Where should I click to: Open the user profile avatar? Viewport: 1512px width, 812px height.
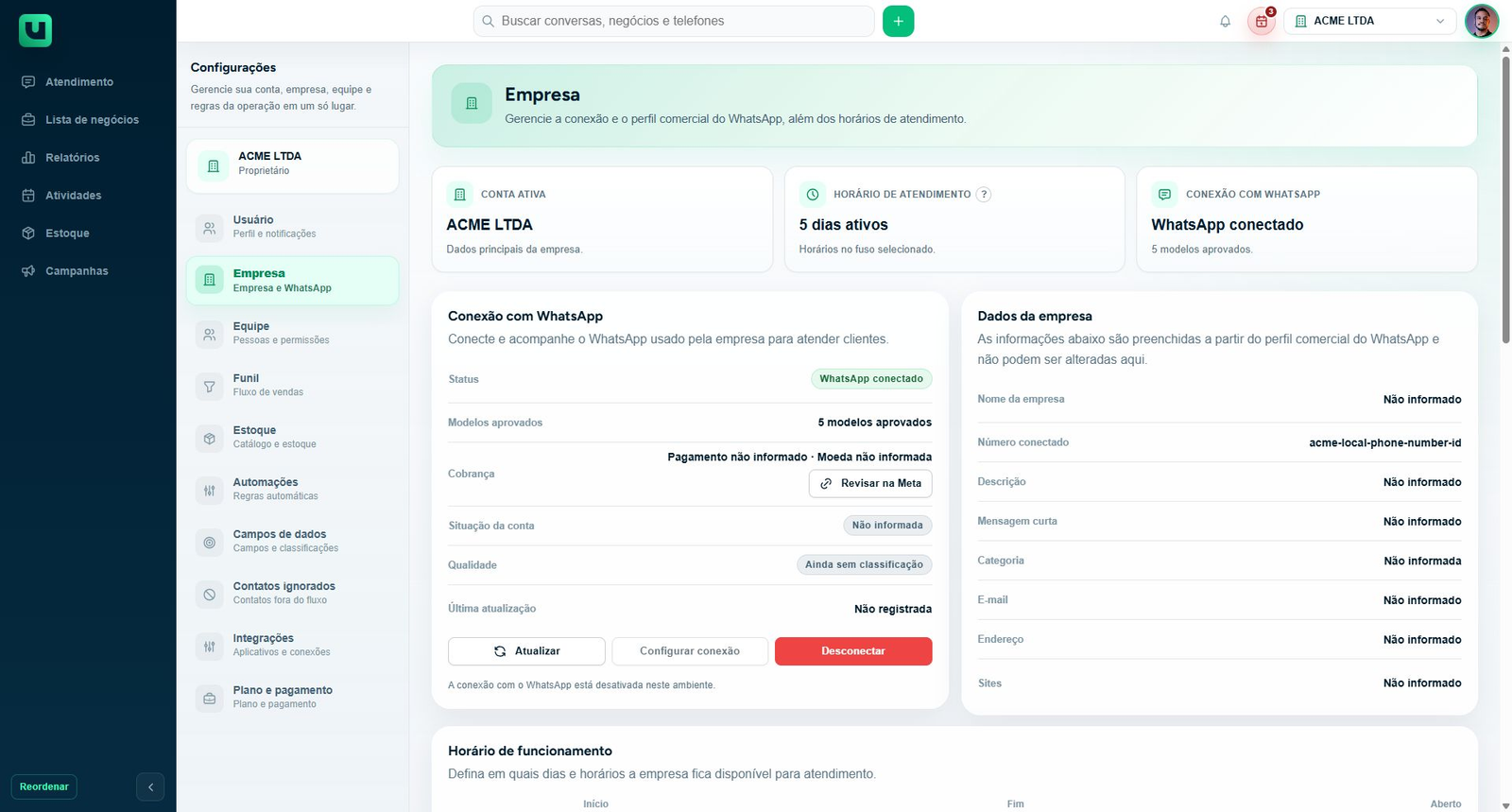click(1481, 21)
